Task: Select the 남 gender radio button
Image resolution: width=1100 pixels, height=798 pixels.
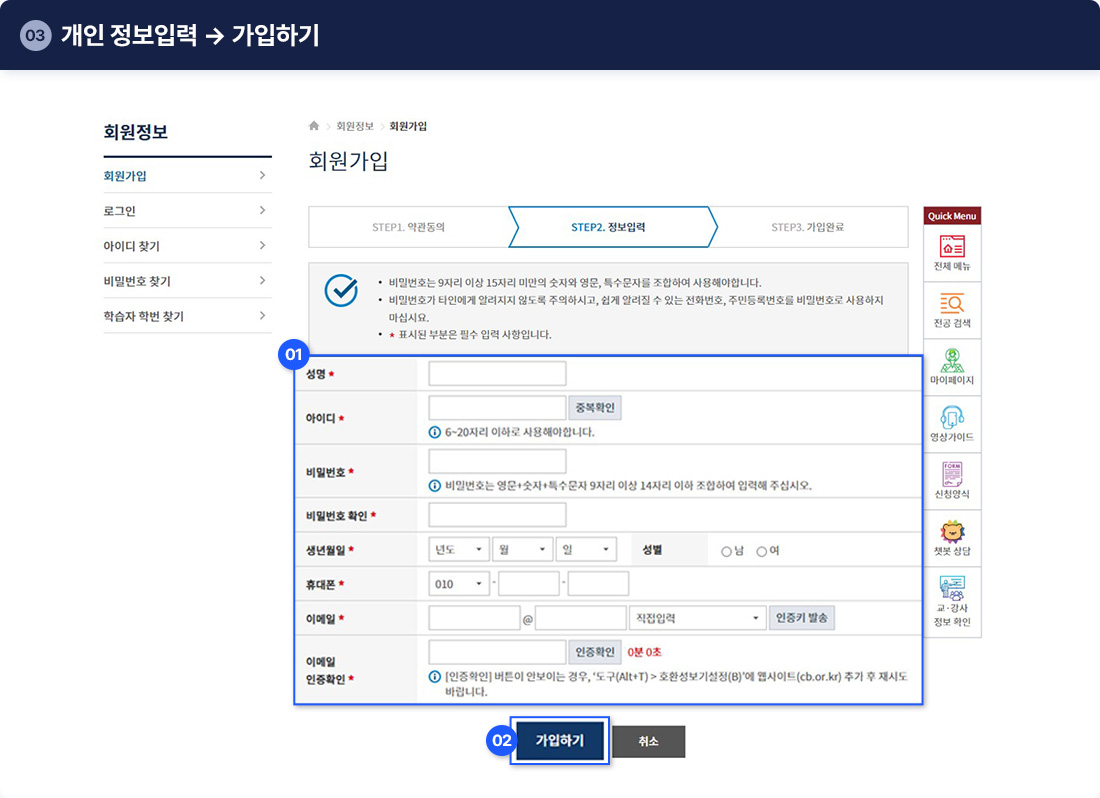Action: click(x=726, y=551)
